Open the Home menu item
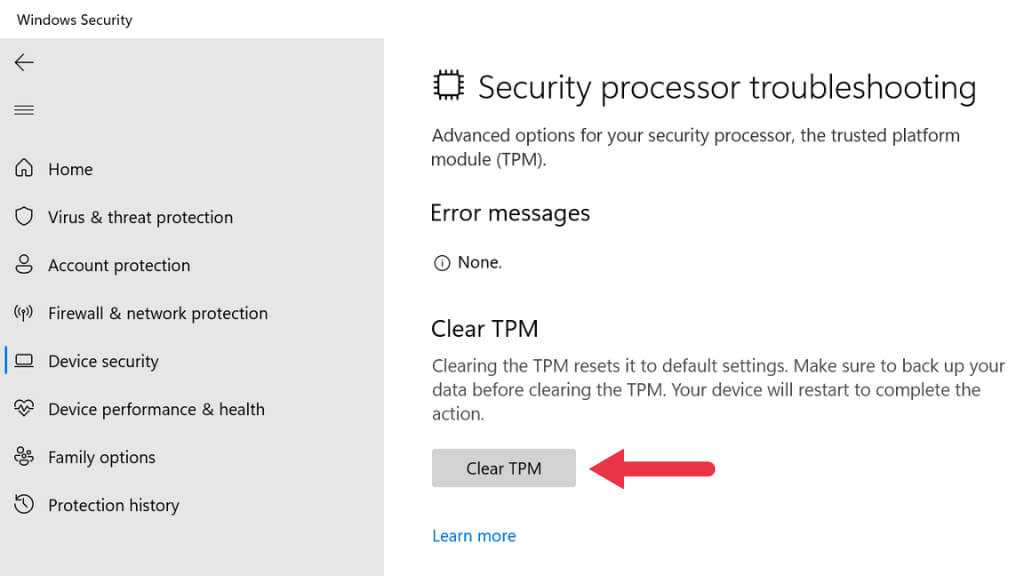Image resolution: width=1024 pixels, height=576 pixels. [70, 169]
